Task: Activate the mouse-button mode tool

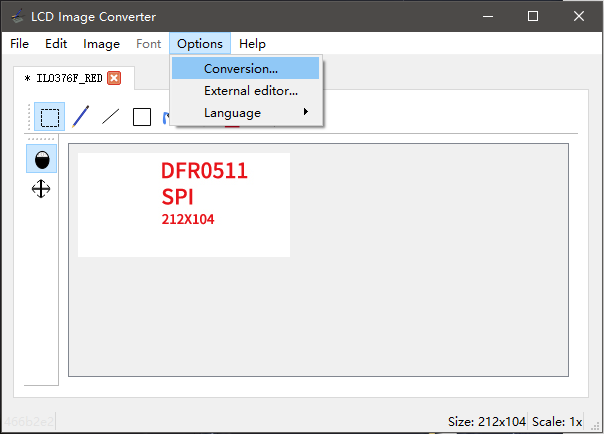Action: 42,159
